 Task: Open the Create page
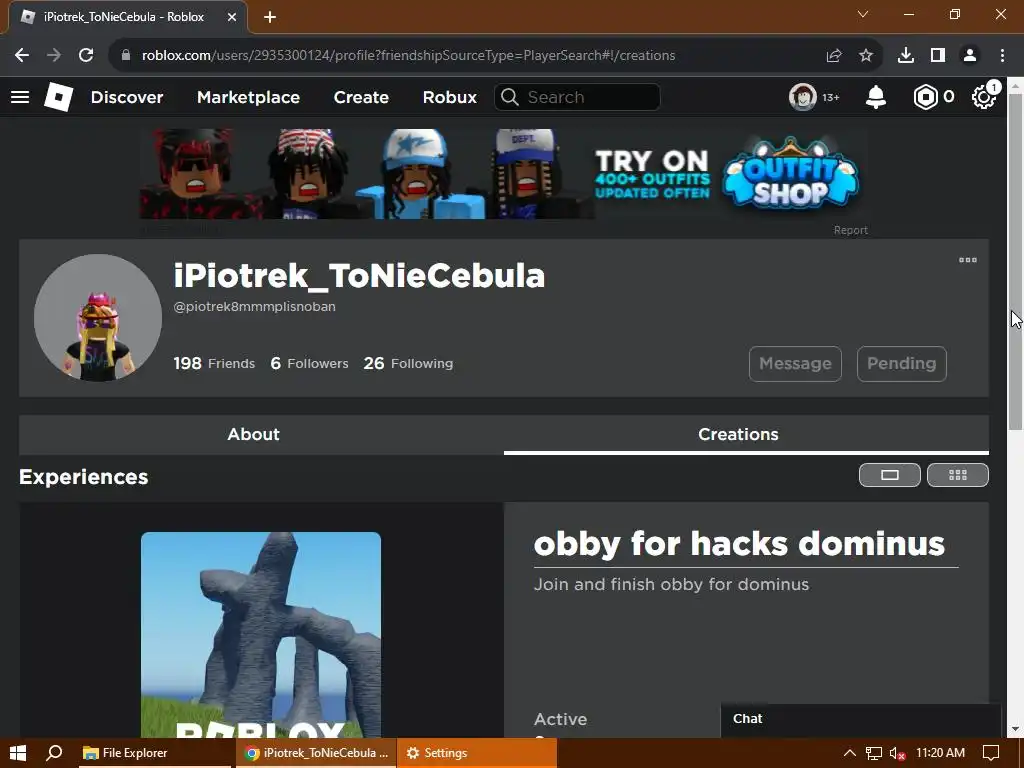coord(361,97)
